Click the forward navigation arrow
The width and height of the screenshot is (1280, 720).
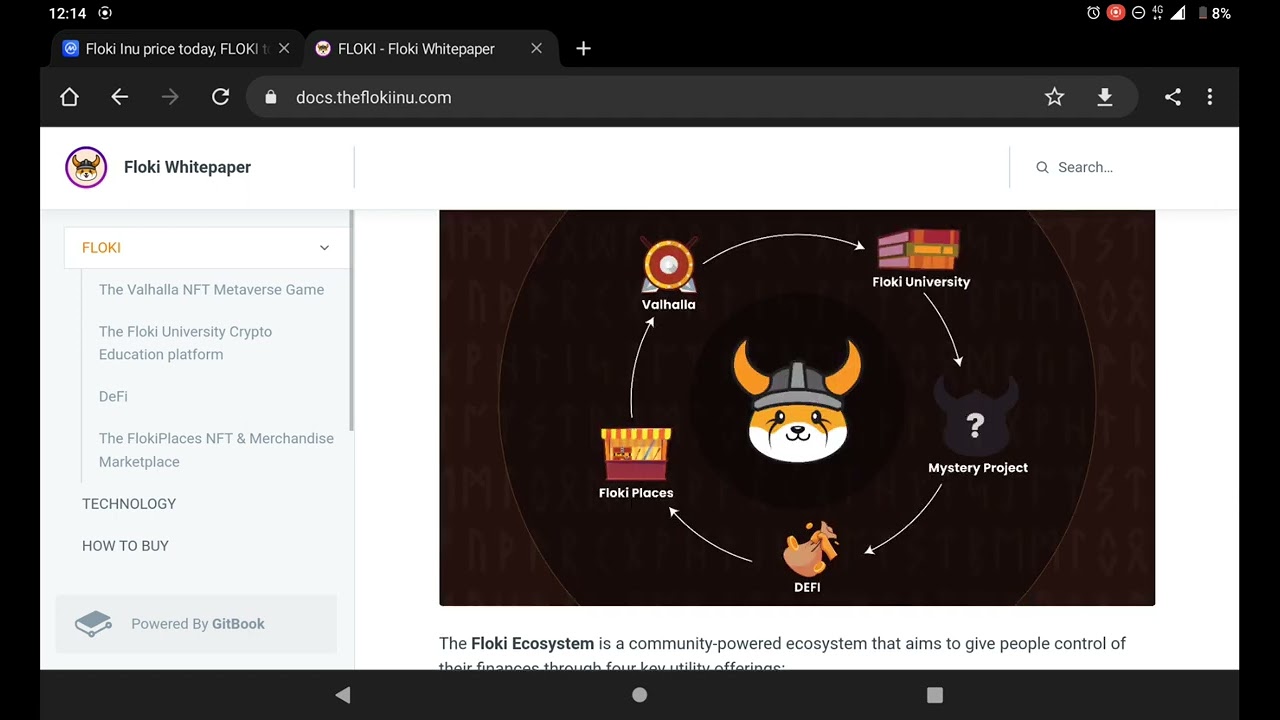(170, 97)
